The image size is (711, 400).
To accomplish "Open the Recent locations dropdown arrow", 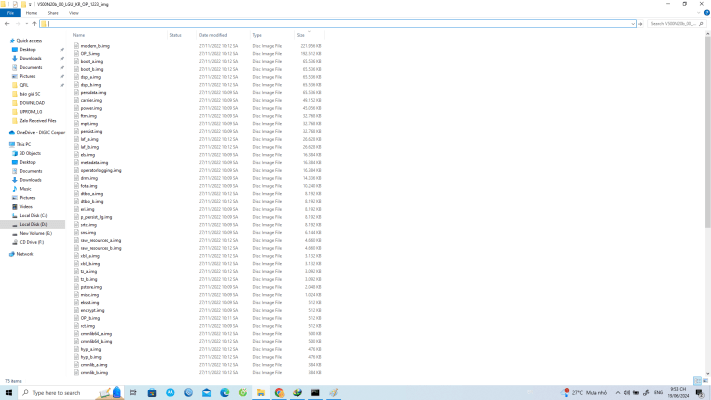I will point(25,23).
